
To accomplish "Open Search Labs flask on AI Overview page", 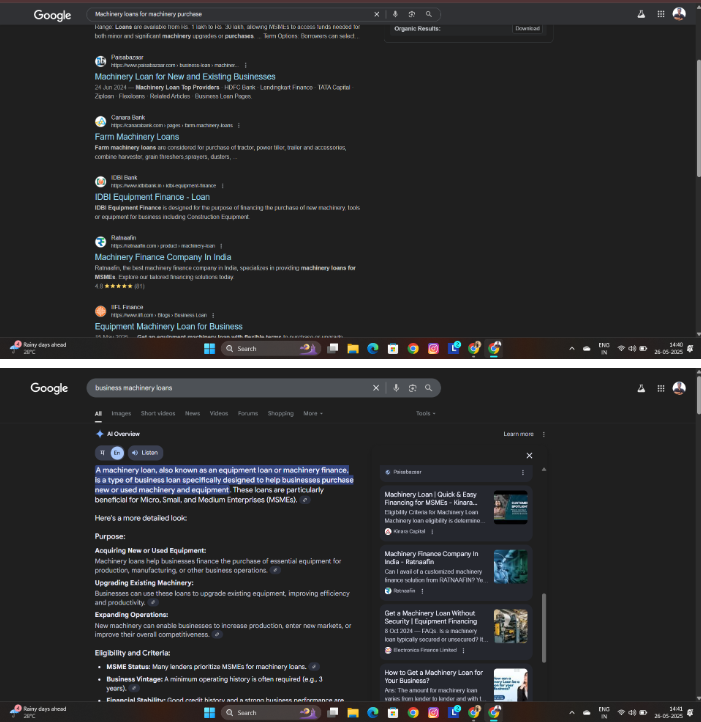I will coord(641,388).
